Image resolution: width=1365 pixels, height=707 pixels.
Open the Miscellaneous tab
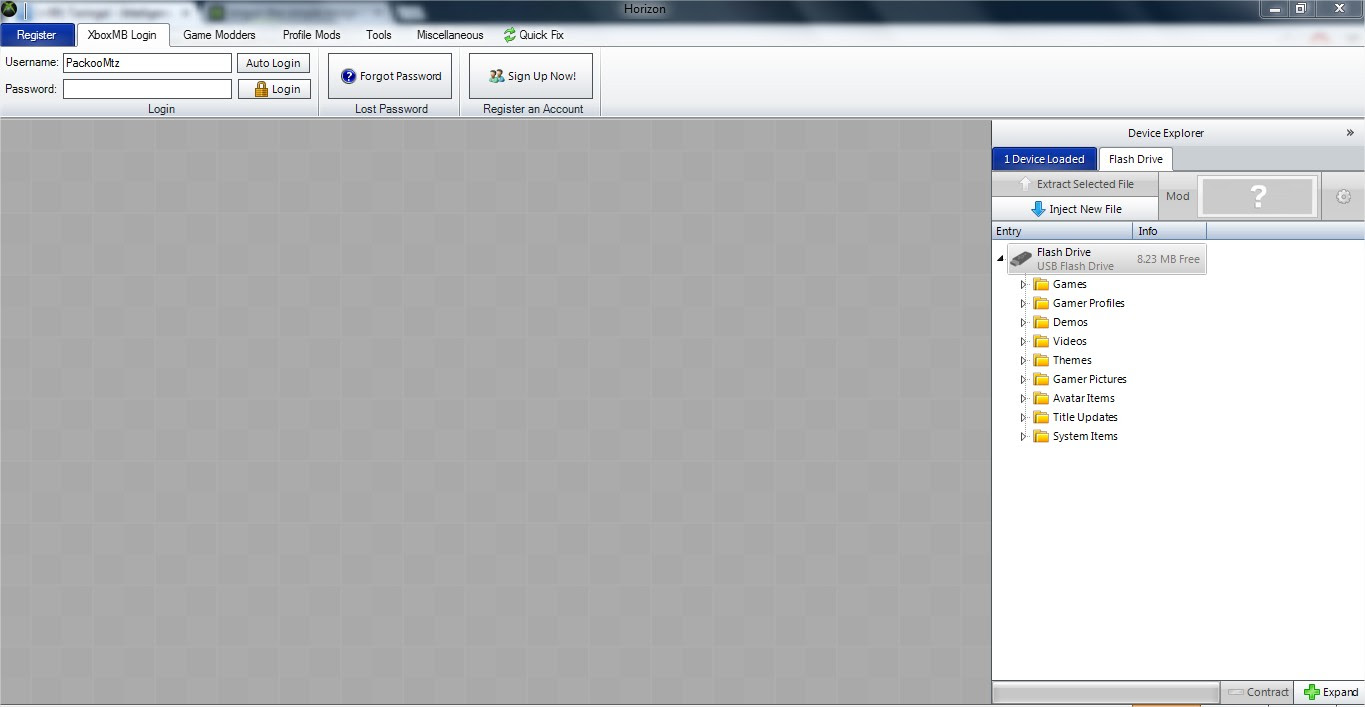coord(450,35)
